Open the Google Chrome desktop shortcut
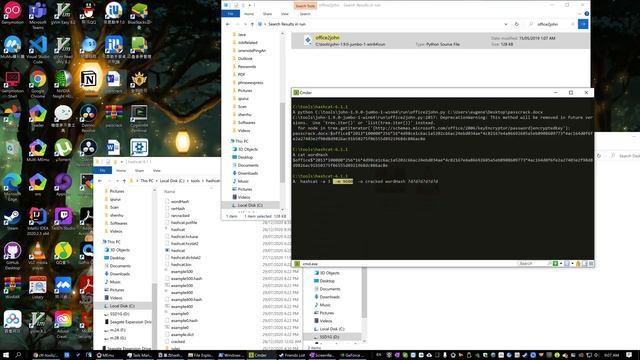Image resolution: width=640 pixels, height=360 pixels. click(38, 84)
